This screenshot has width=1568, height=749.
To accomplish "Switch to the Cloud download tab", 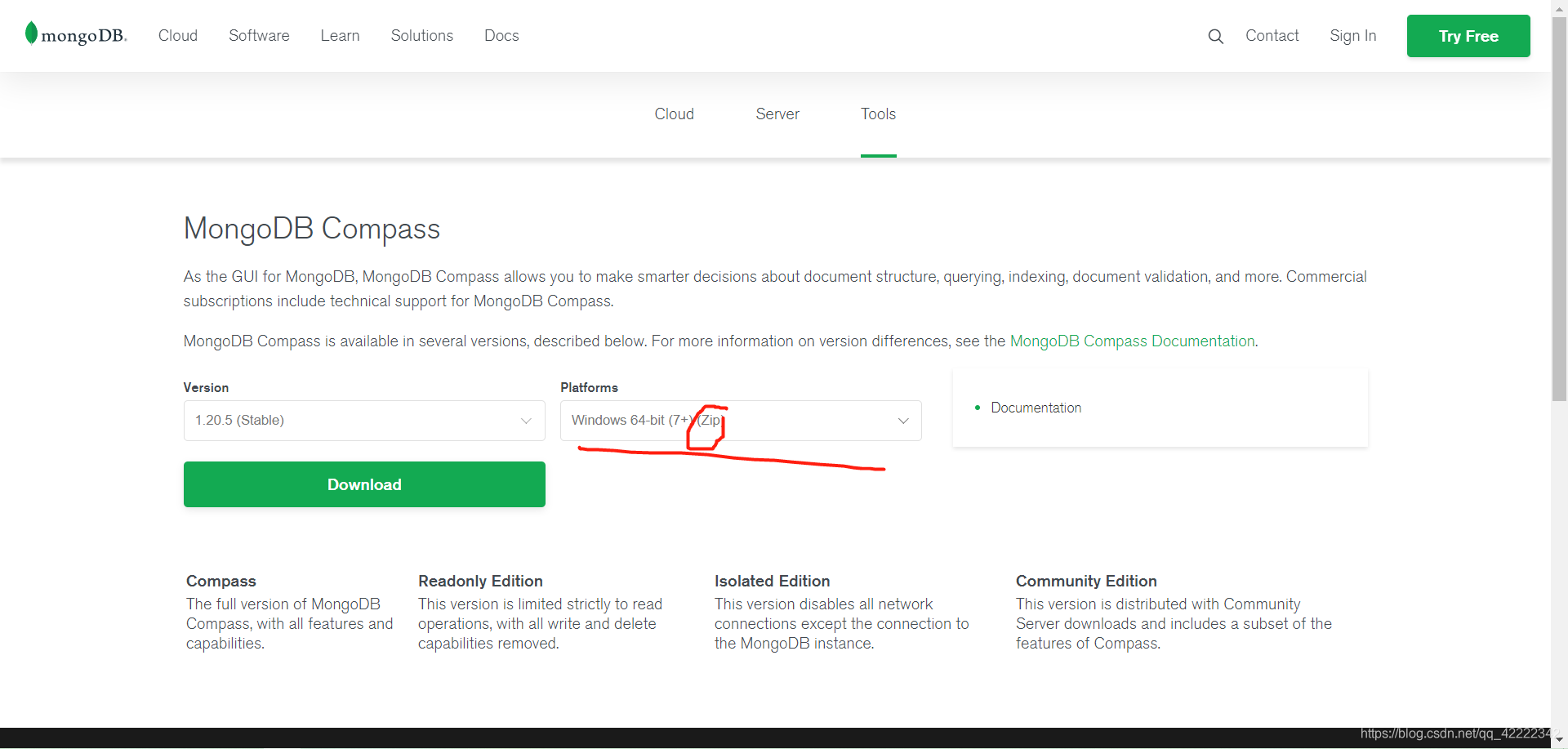I will (674, 114).
